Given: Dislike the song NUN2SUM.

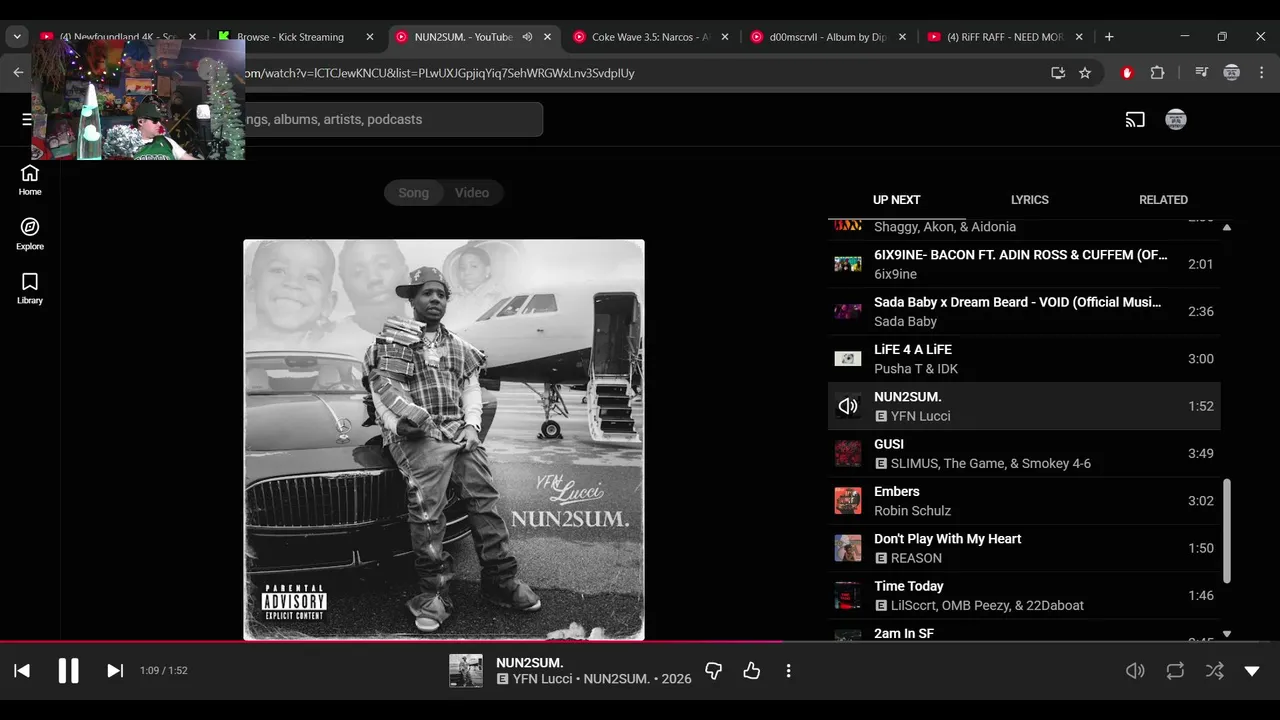Looking at the screenshot, I should [713, 671].
